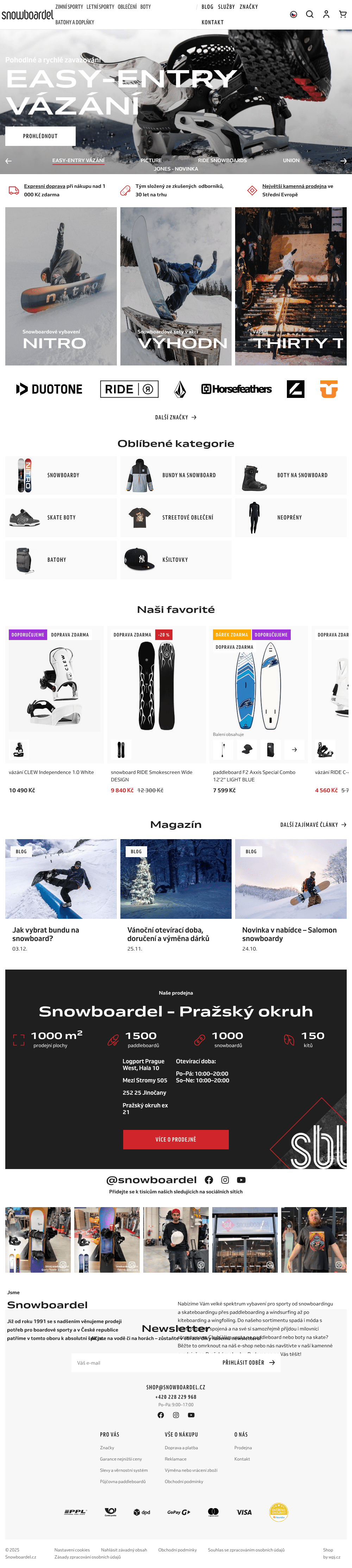This screenshot has height=1568, width=352.
Task: Expand more brands via DALŠÍ ZNAČKY
Action: [176, 418]
